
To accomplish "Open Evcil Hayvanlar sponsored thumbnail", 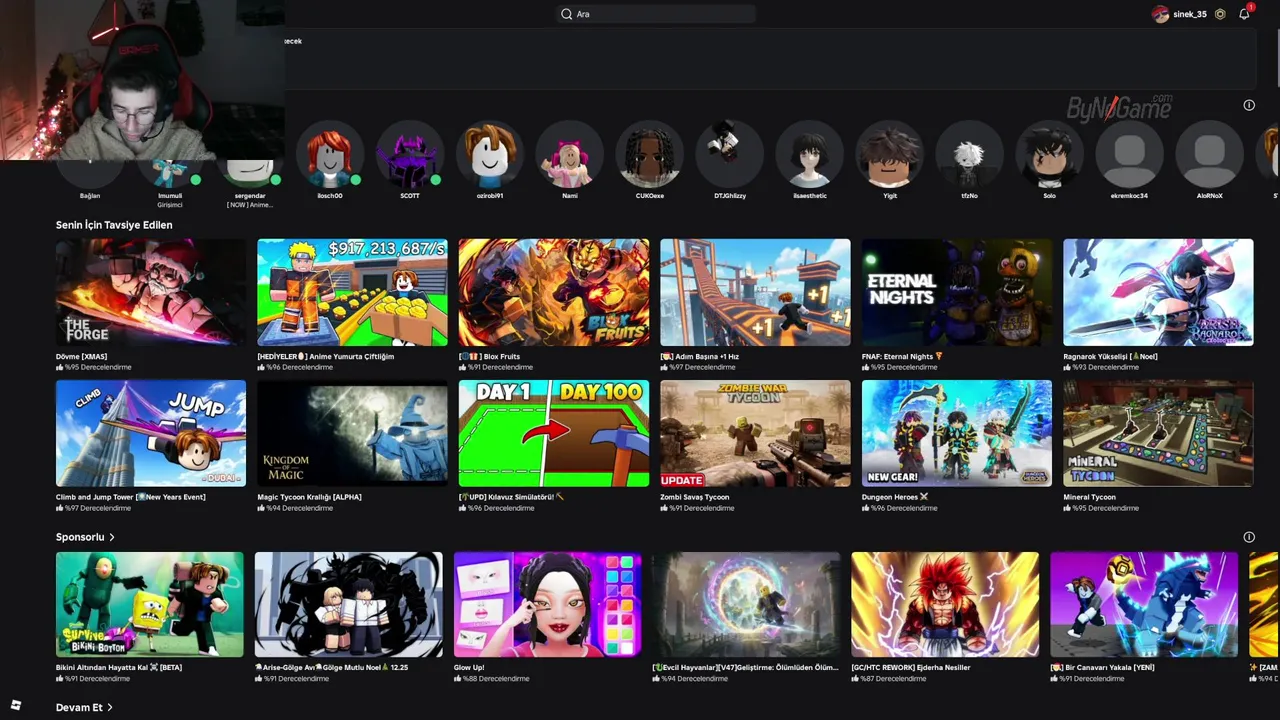I will (x=746, y=604).
